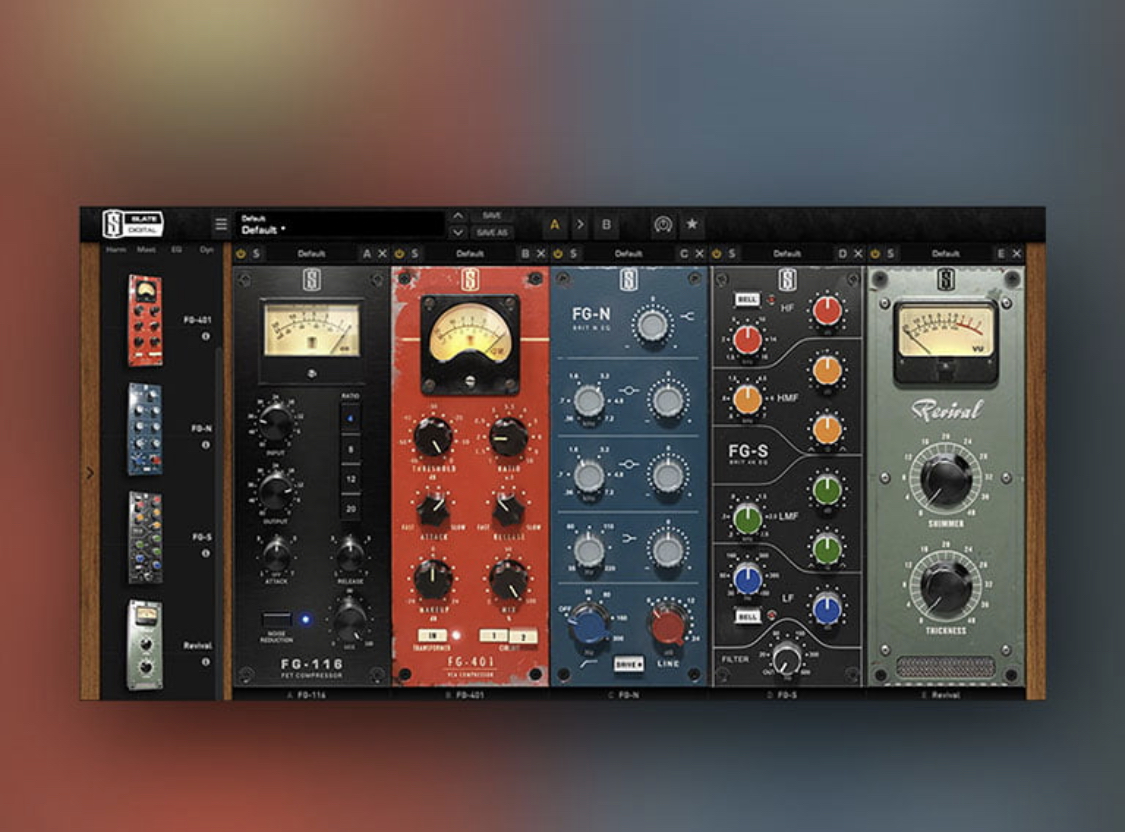Open main preset selector showing Default
Image resolution: width=1125 pixels, height=832 pixels.
(x=340, y=224)
